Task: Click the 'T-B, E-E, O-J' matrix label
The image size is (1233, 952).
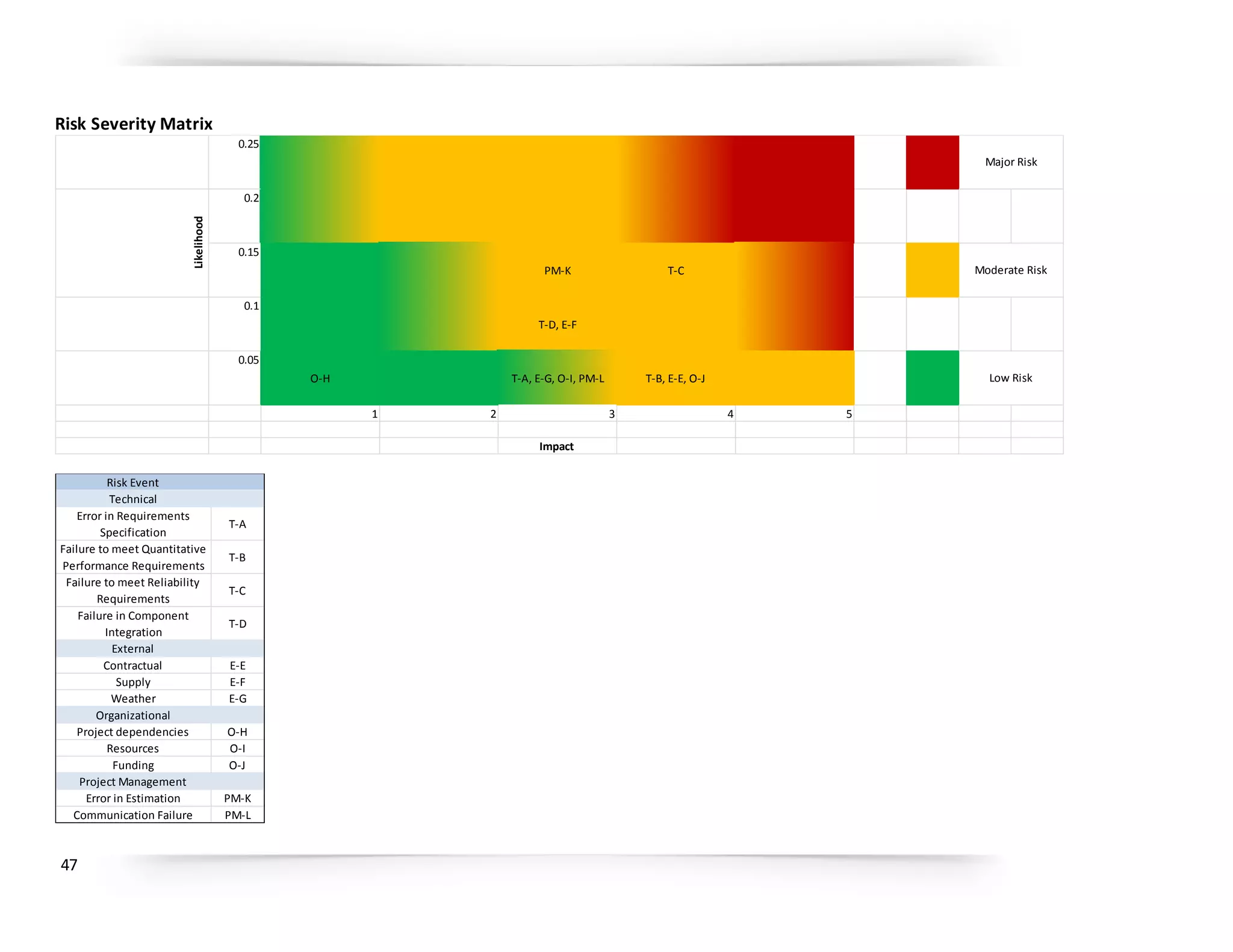Action: tap(676, 379)
